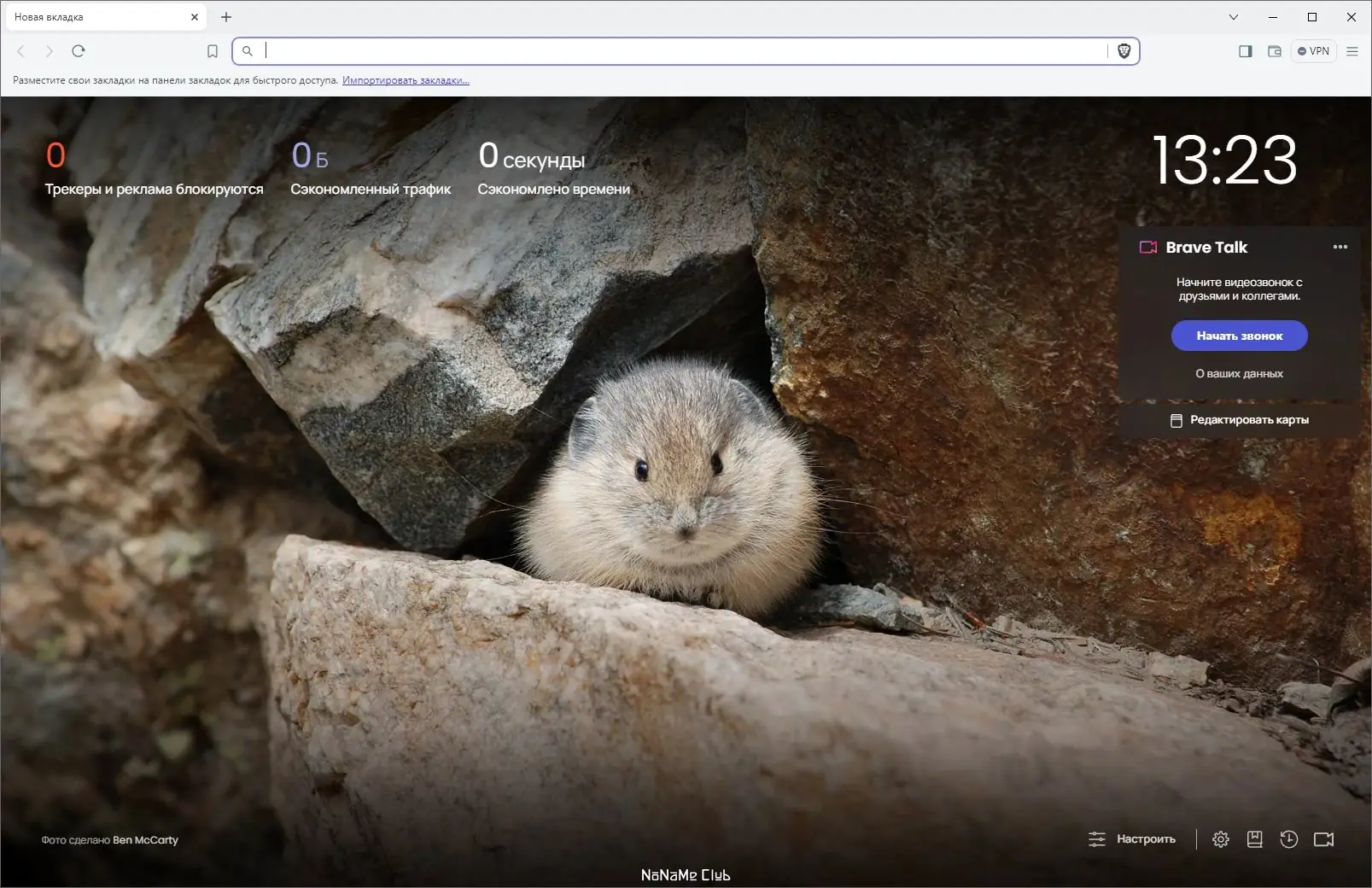Bookmark this page with the bookmark icon
Screen dimensions: 1372x888
(213, 51)
